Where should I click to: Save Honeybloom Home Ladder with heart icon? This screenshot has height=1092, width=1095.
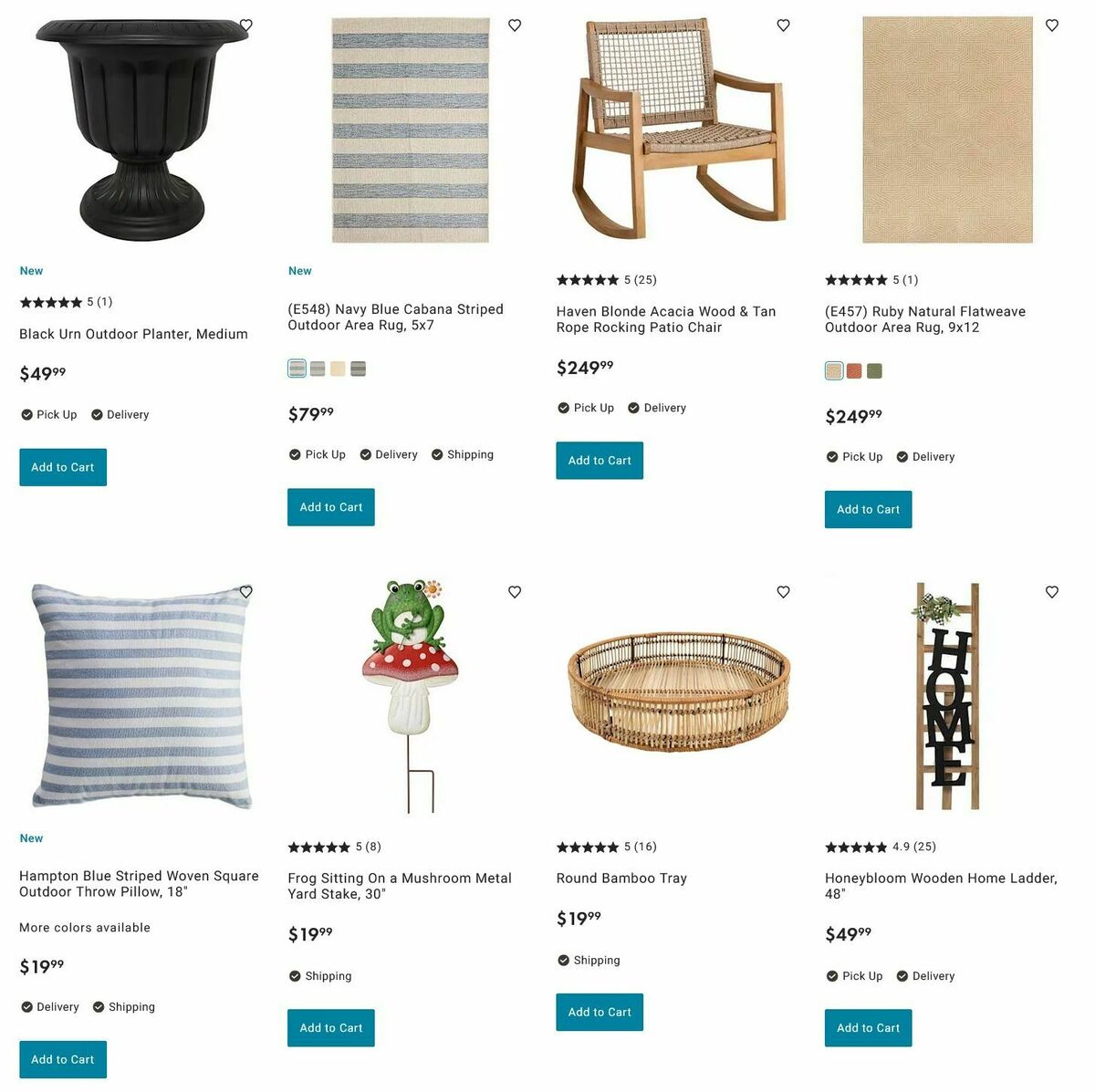(x=1052, y=592)
